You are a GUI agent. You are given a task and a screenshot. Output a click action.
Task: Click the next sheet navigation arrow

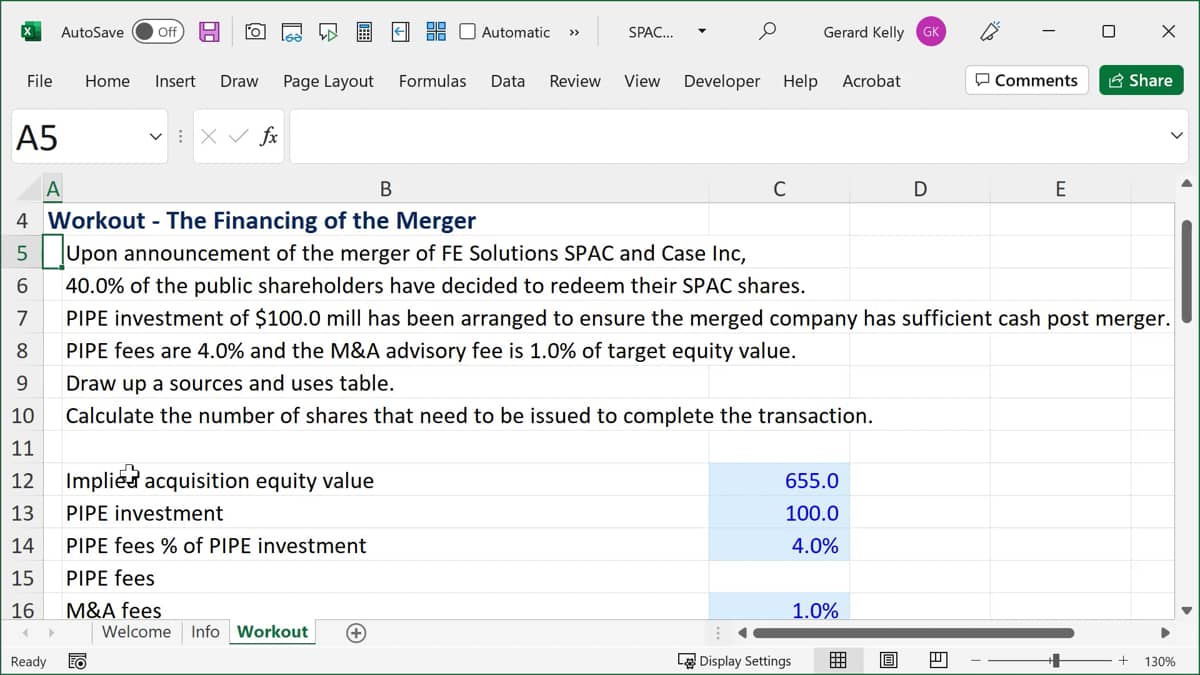coord(51,633)
